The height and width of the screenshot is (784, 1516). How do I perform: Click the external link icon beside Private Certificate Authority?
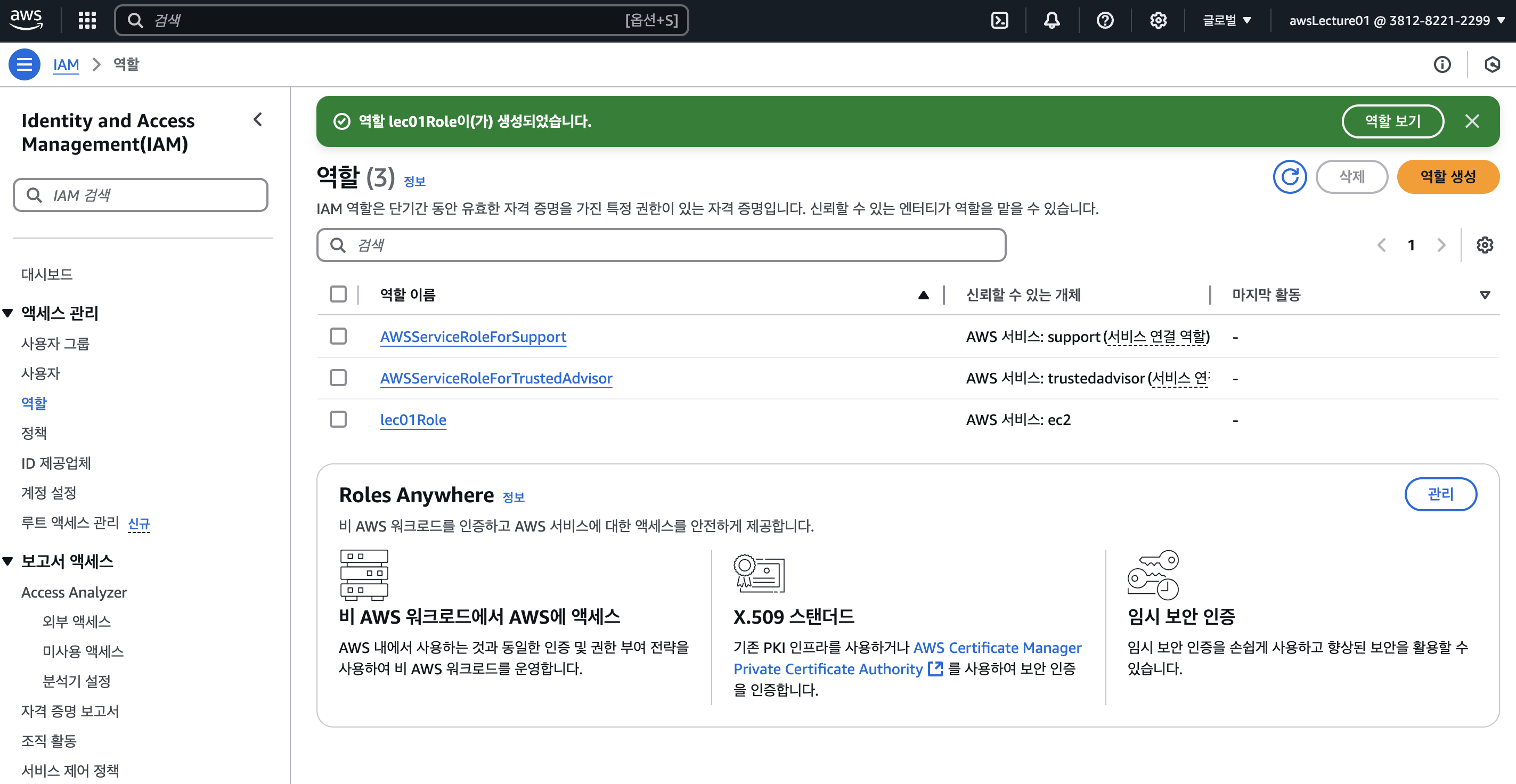coord(935,668)
